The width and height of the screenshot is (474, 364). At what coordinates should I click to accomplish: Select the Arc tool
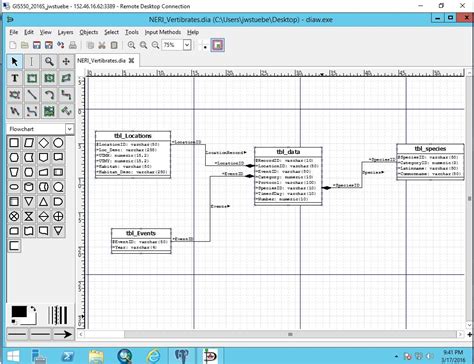click(49, 95)
